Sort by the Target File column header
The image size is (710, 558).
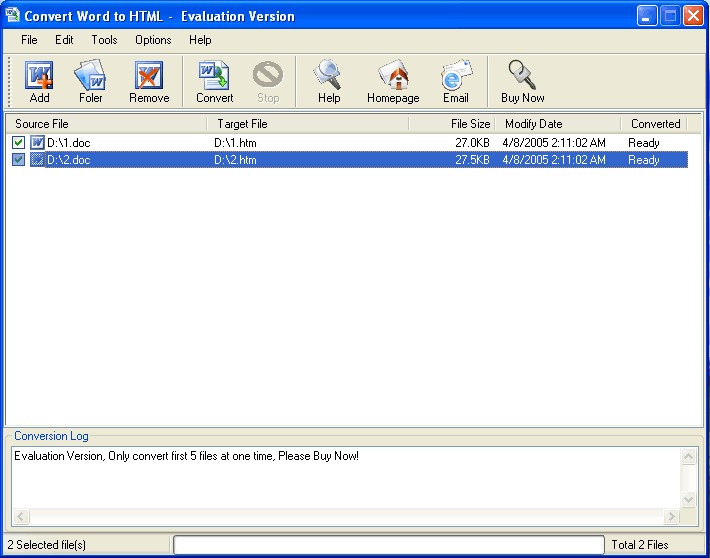pos(308,124)
